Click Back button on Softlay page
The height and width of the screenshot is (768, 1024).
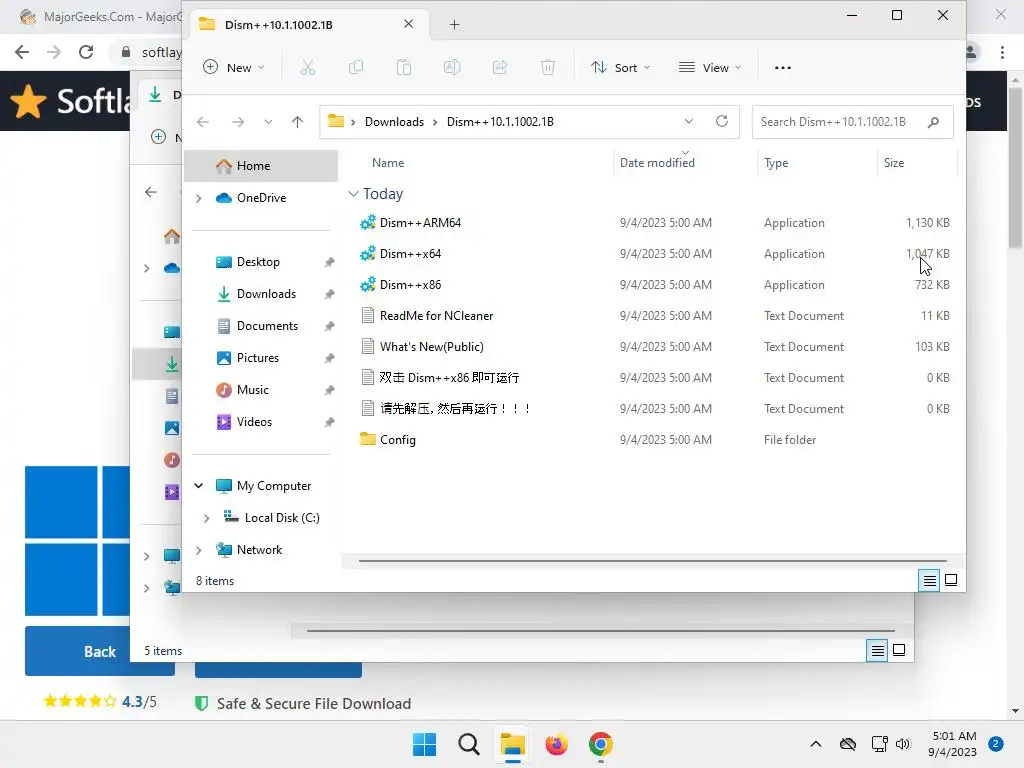pyautogui.click(x=99, y=651)
